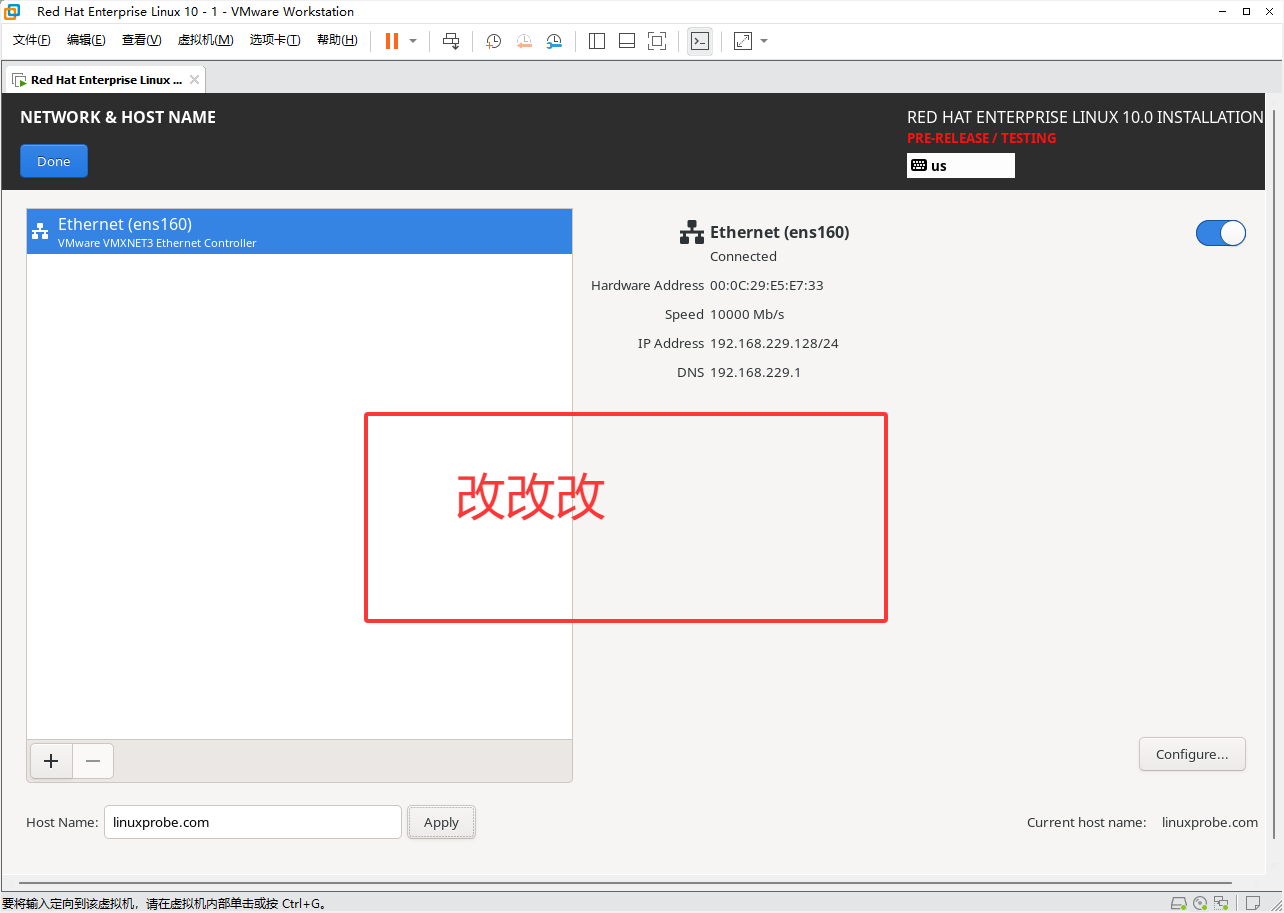
Task: Click the Speed value 10000 Mb/s
Action: pos(747,314)
